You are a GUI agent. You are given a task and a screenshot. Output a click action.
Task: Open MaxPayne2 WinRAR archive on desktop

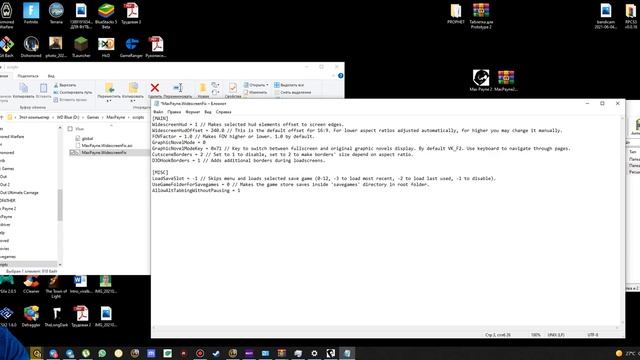point(506,80)
